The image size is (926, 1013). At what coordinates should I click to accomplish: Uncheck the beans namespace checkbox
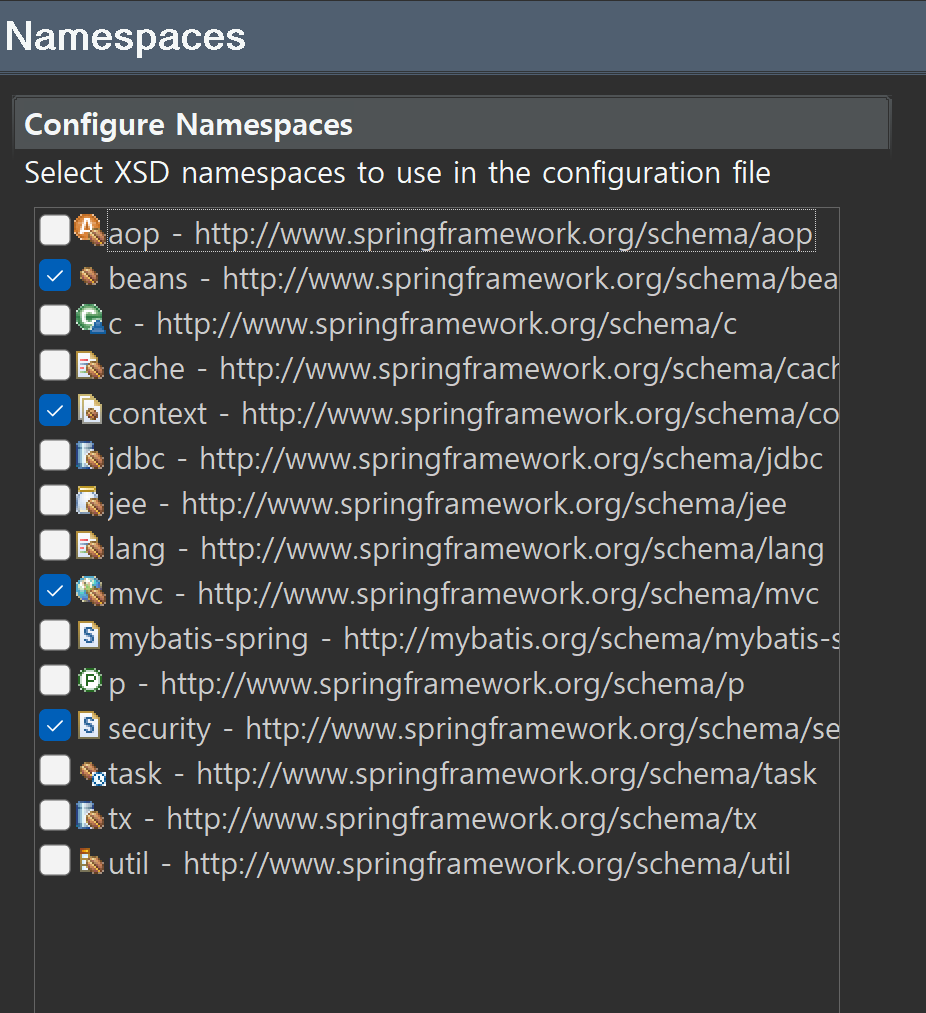tap(55, 275)
